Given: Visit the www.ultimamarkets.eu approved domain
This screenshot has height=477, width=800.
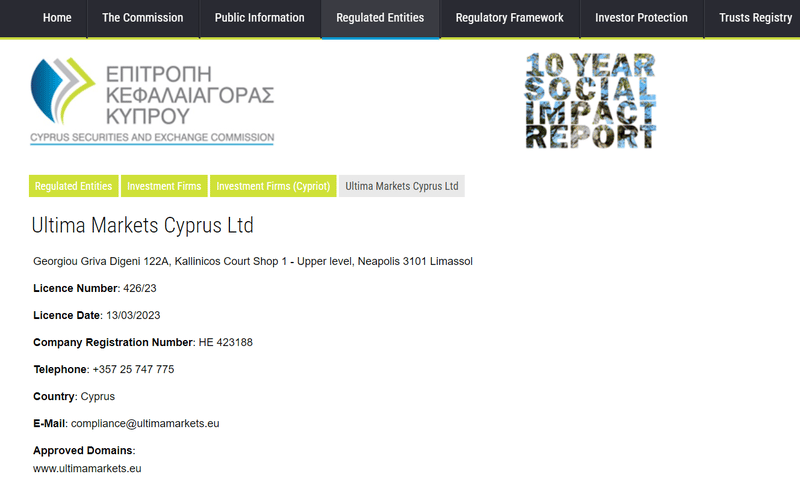Looking at the screenshot, I should click(87, 468).
